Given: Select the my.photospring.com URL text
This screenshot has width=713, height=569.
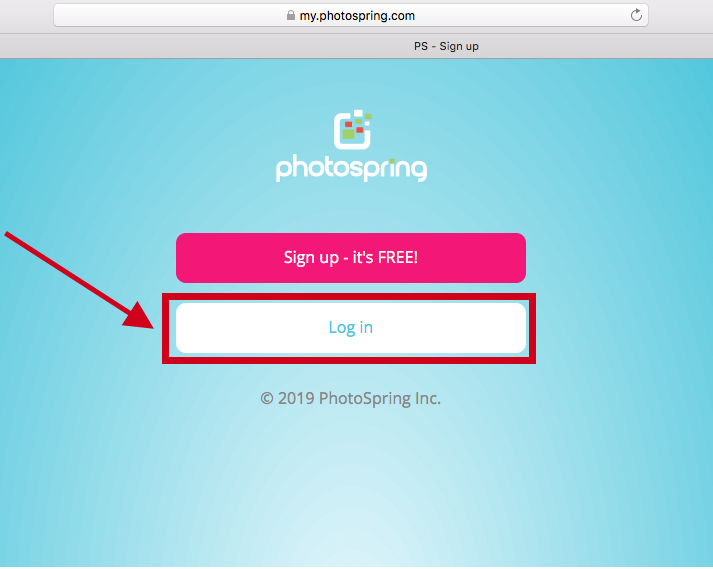Looking at the screenshot, I should coord(357,15).
